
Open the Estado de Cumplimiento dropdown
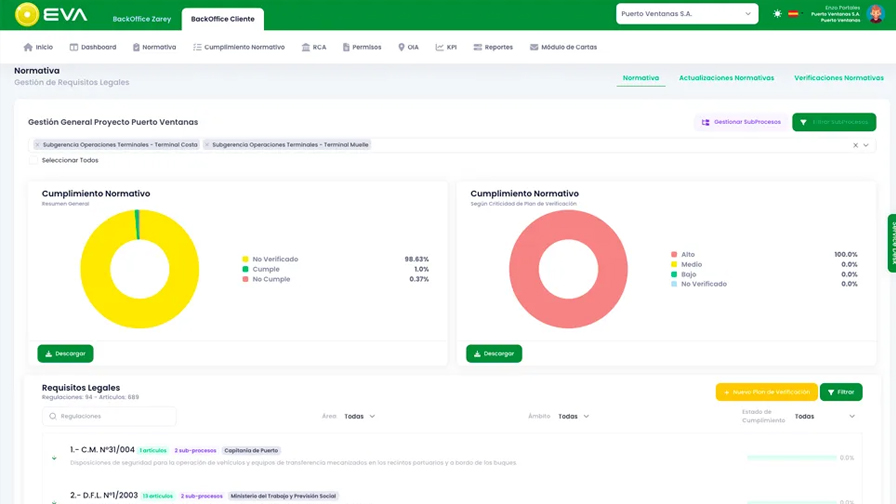click(824, 416)
